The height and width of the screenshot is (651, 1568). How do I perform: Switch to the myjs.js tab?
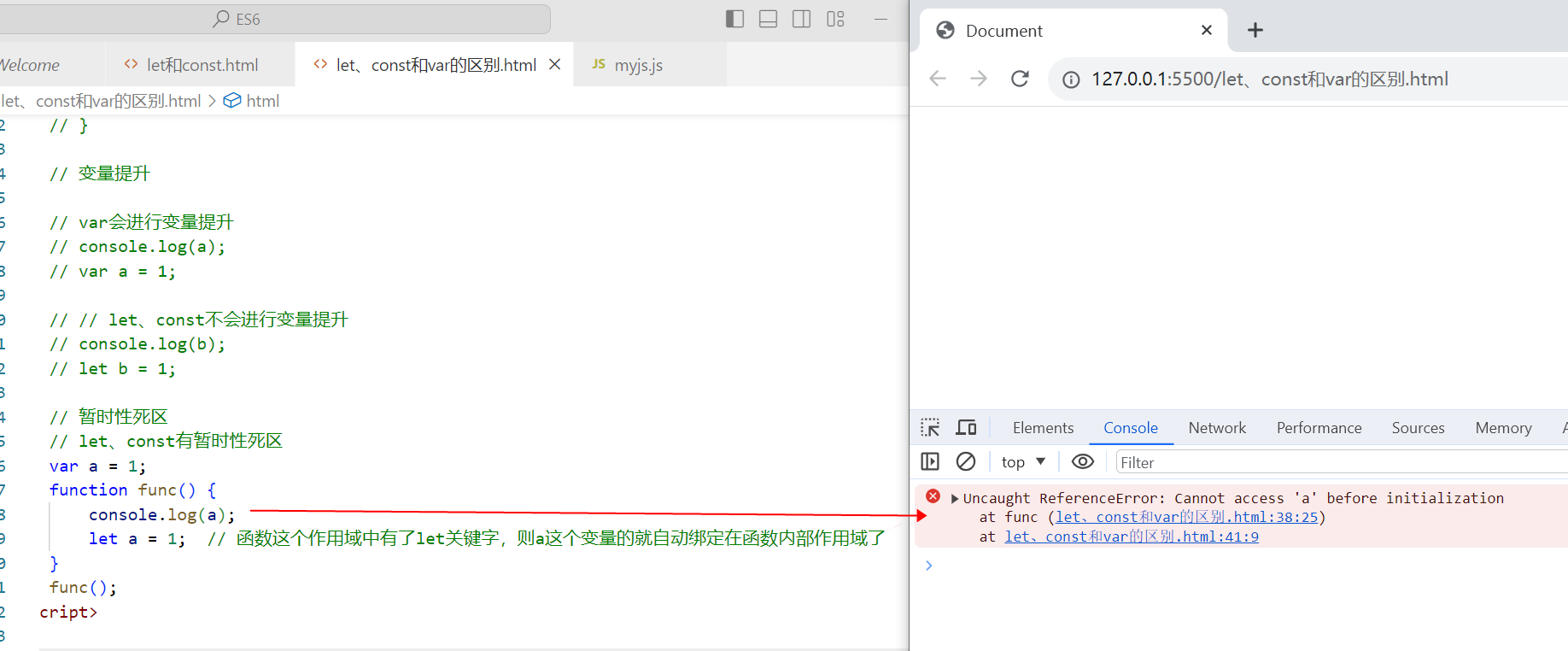638,65
